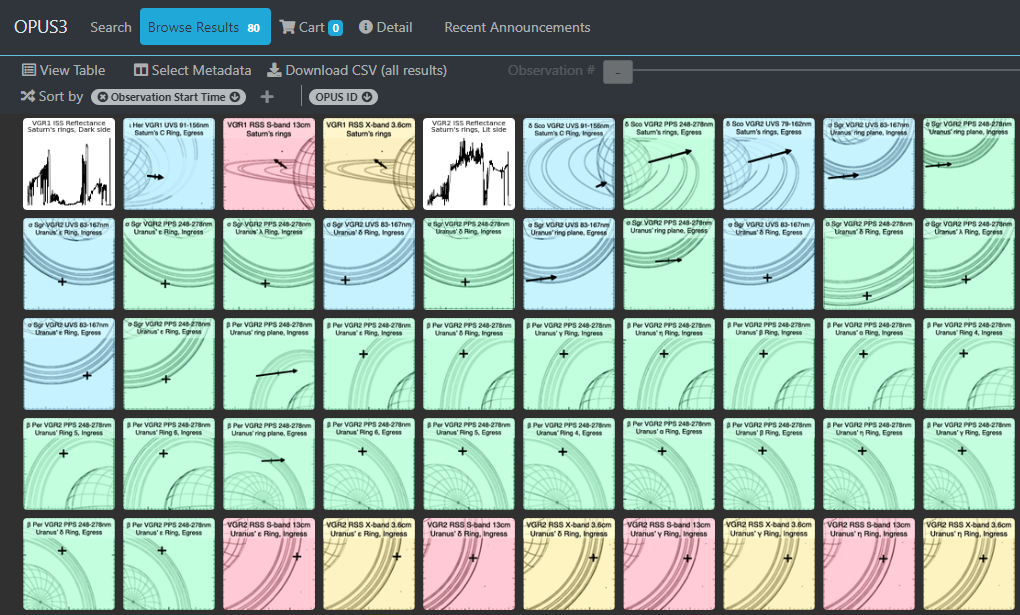Reverse Observation Start Time sort direction arrow
Viewport: 1020px width, 615px height.
235,97
